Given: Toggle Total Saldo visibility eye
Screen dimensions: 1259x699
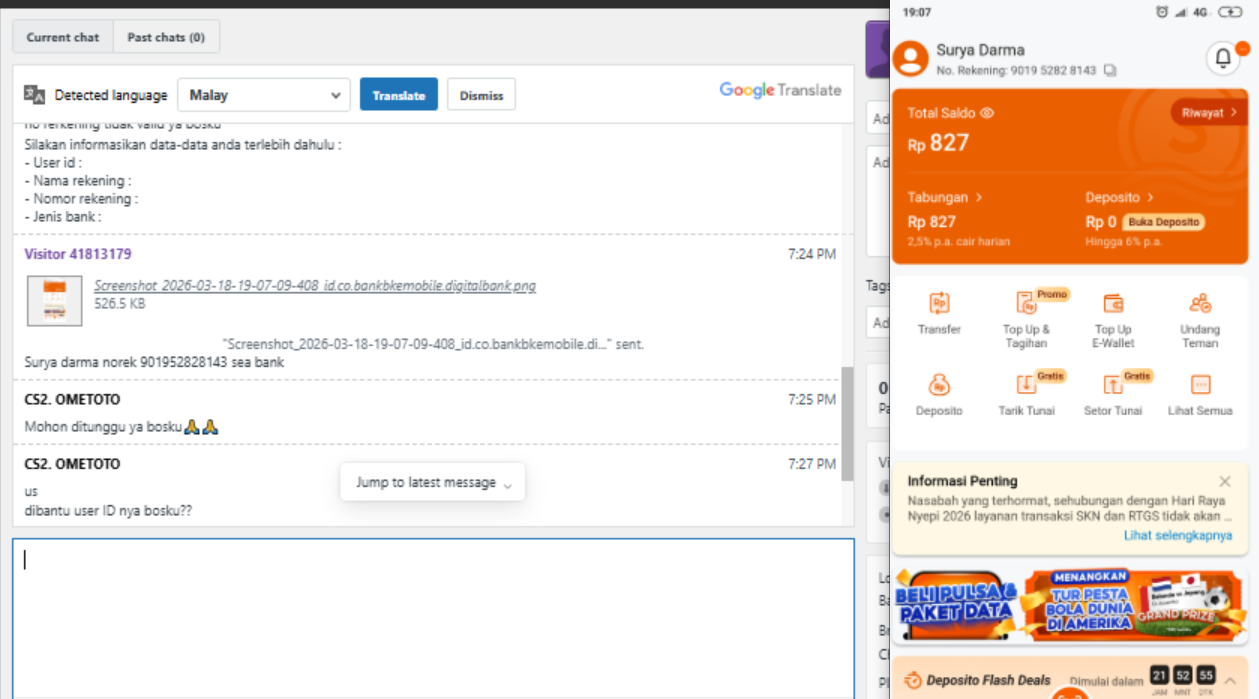Looking at the screenshot, I should [x=987, y=113].
